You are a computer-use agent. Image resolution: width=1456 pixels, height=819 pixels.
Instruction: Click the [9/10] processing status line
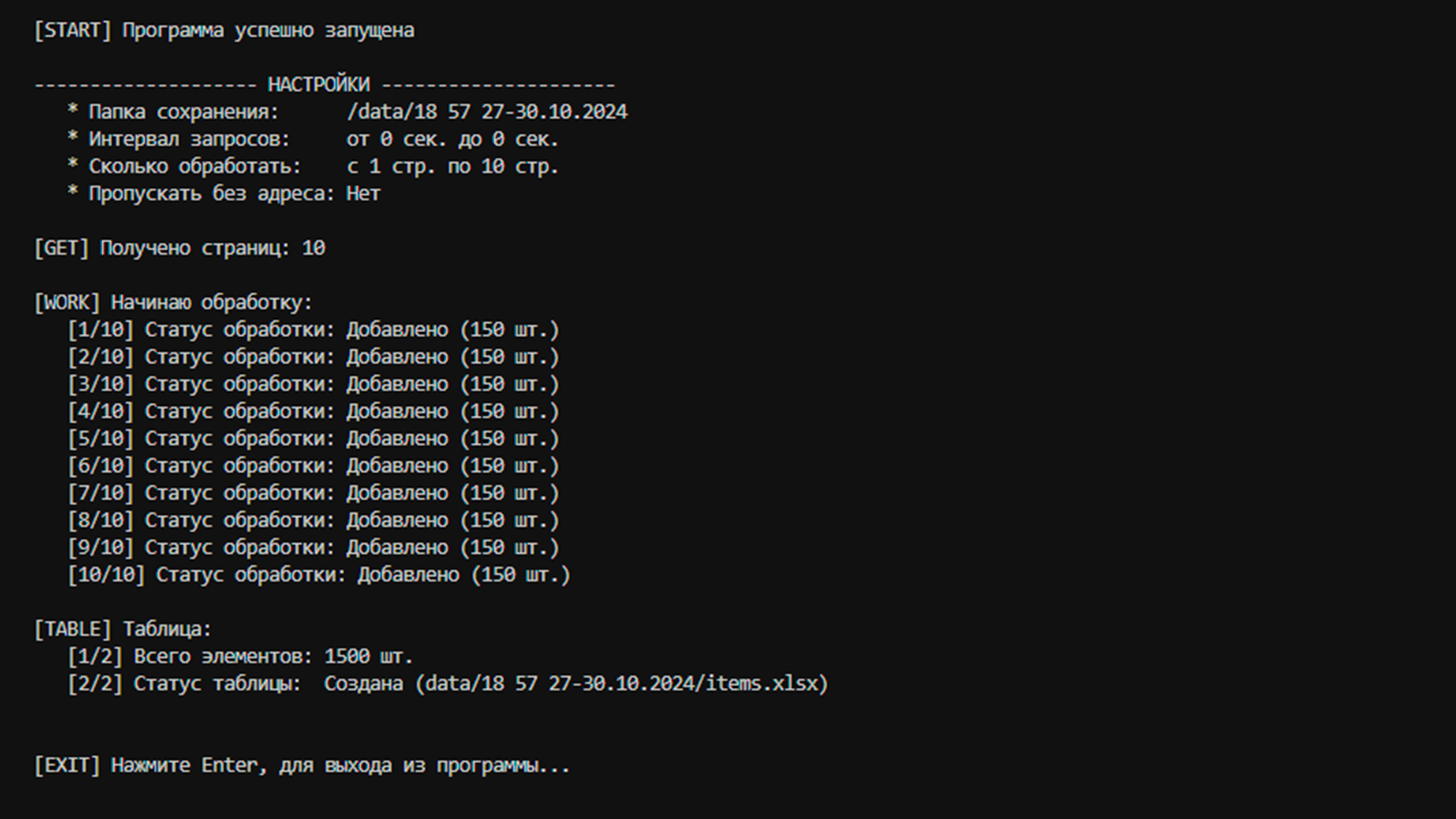coord(313,548)
